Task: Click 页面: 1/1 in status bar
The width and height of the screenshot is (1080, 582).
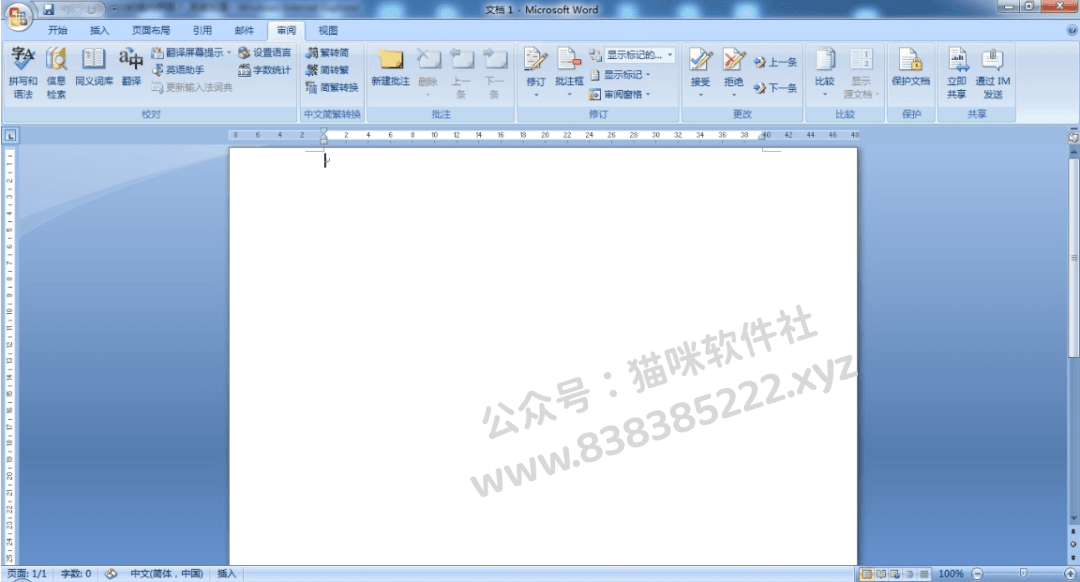Action: pyautogui.click(x=27, y=574)
